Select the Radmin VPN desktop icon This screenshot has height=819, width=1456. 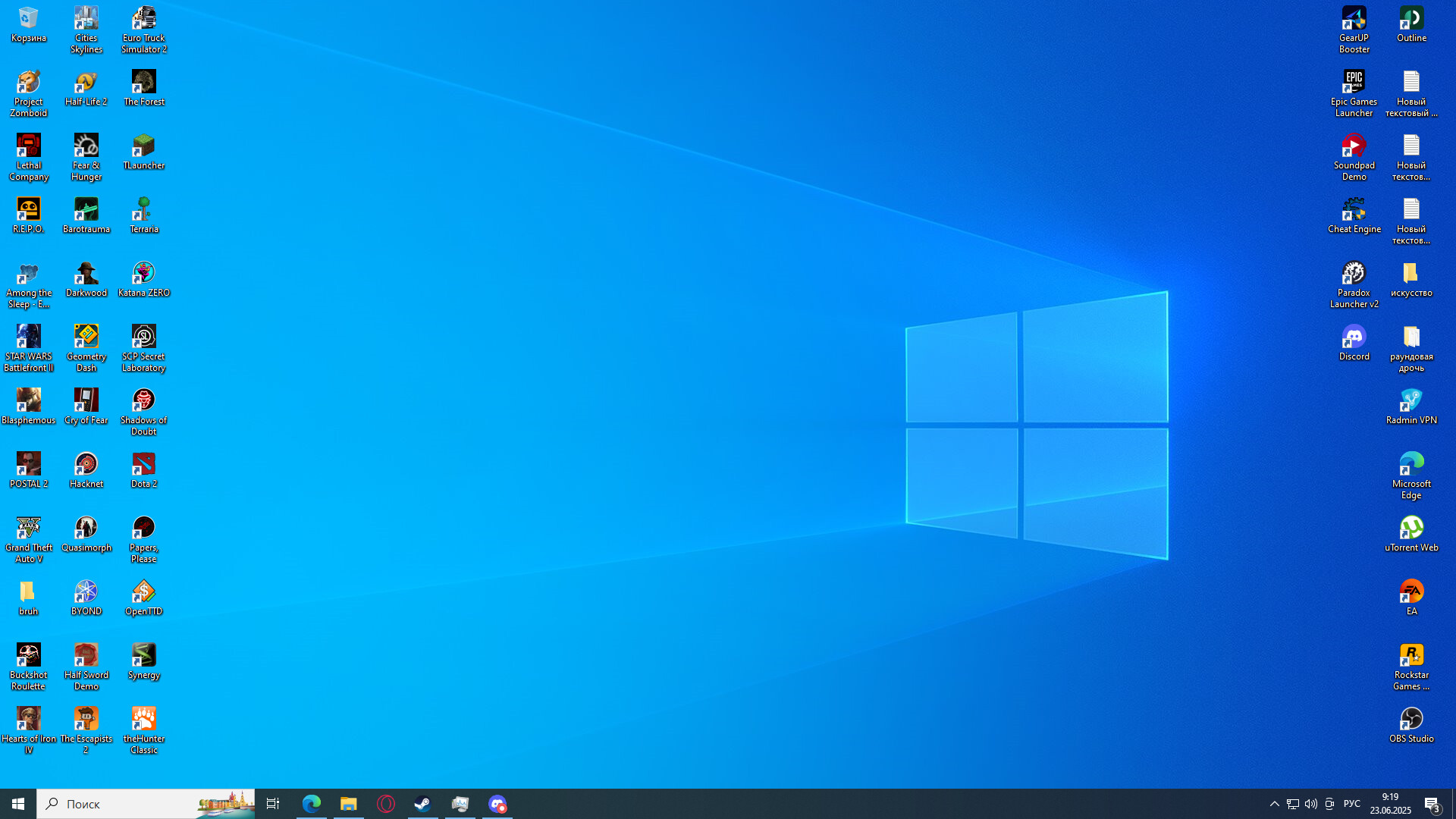tap(1412, 407)
